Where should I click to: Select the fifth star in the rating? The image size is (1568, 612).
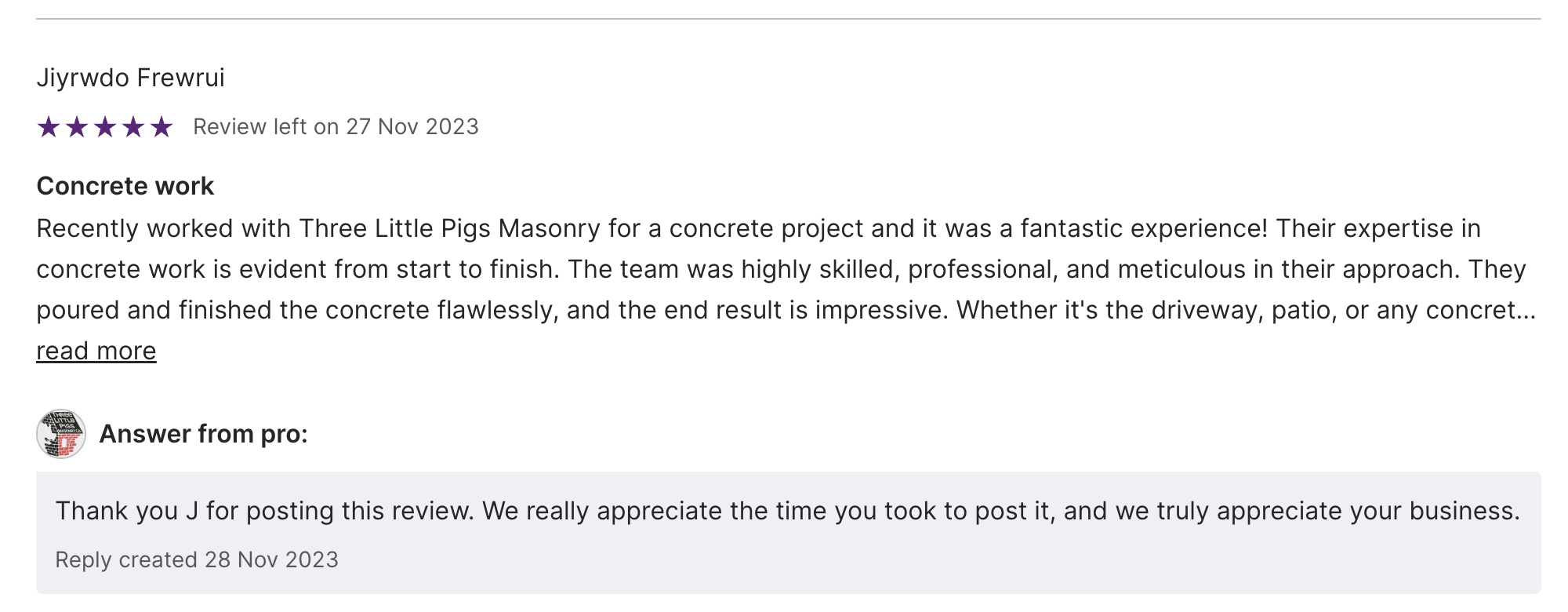pos(162,126)
